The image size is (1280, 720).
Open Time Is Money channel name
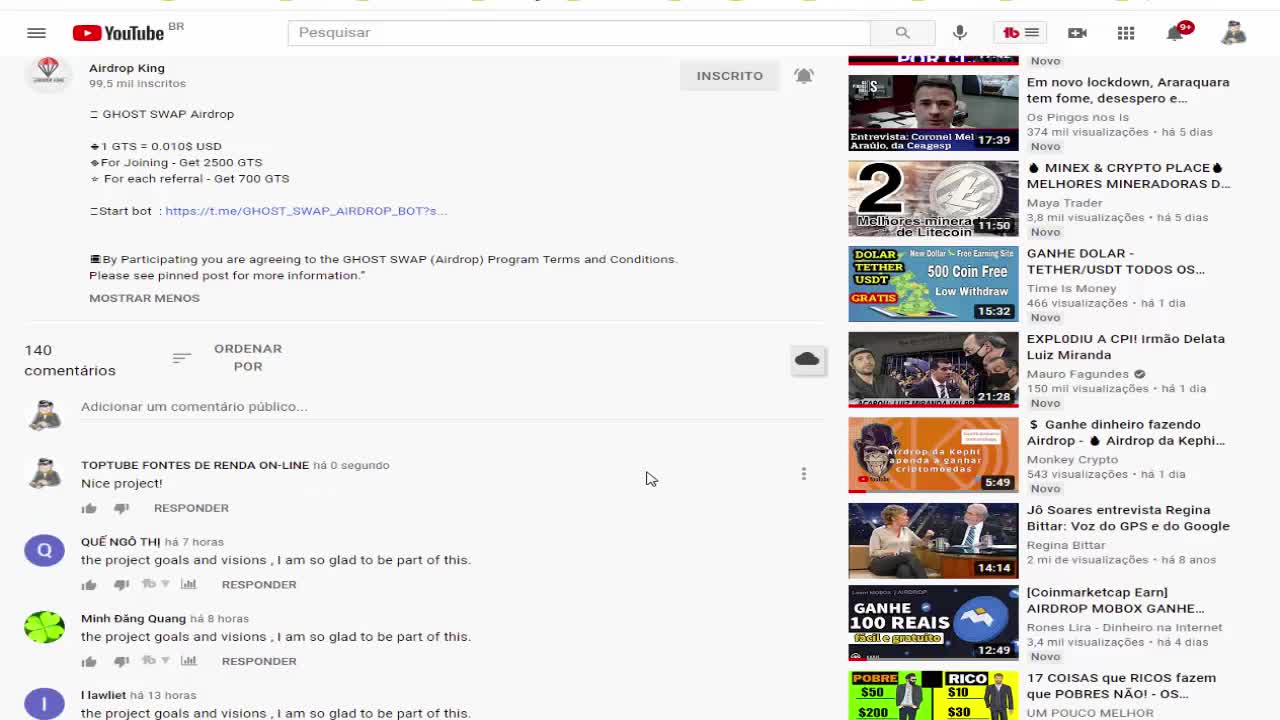(x=1071, y=288)
